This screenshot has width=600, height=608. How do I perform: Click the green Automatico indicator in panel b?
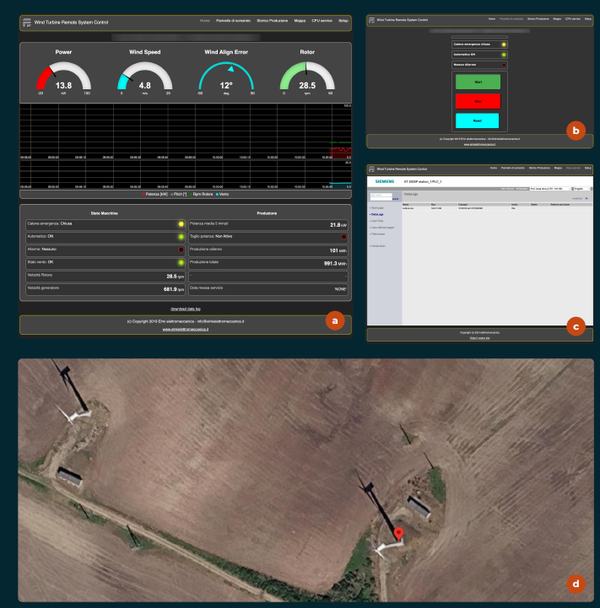[503, 55]
